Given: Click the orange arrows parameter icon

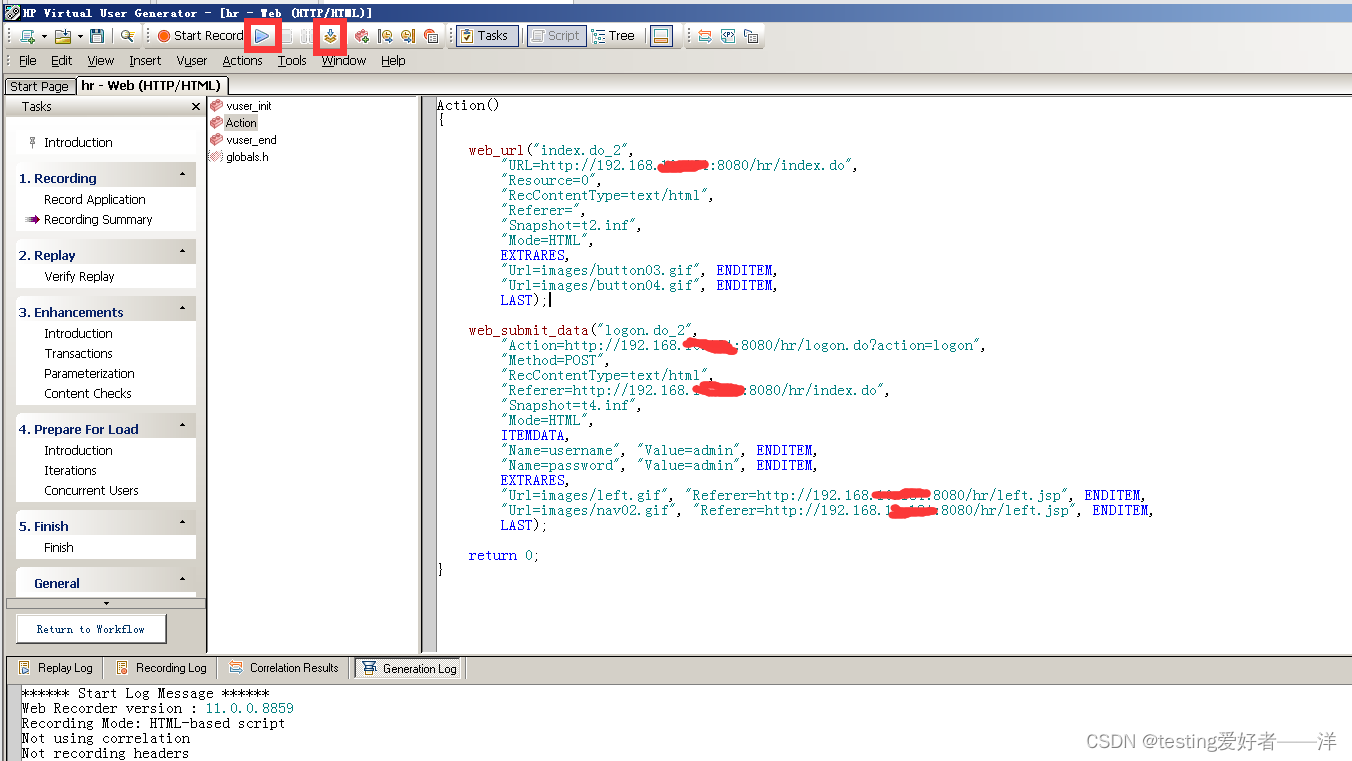Looking at the screenshot, I should pos(705,36).
